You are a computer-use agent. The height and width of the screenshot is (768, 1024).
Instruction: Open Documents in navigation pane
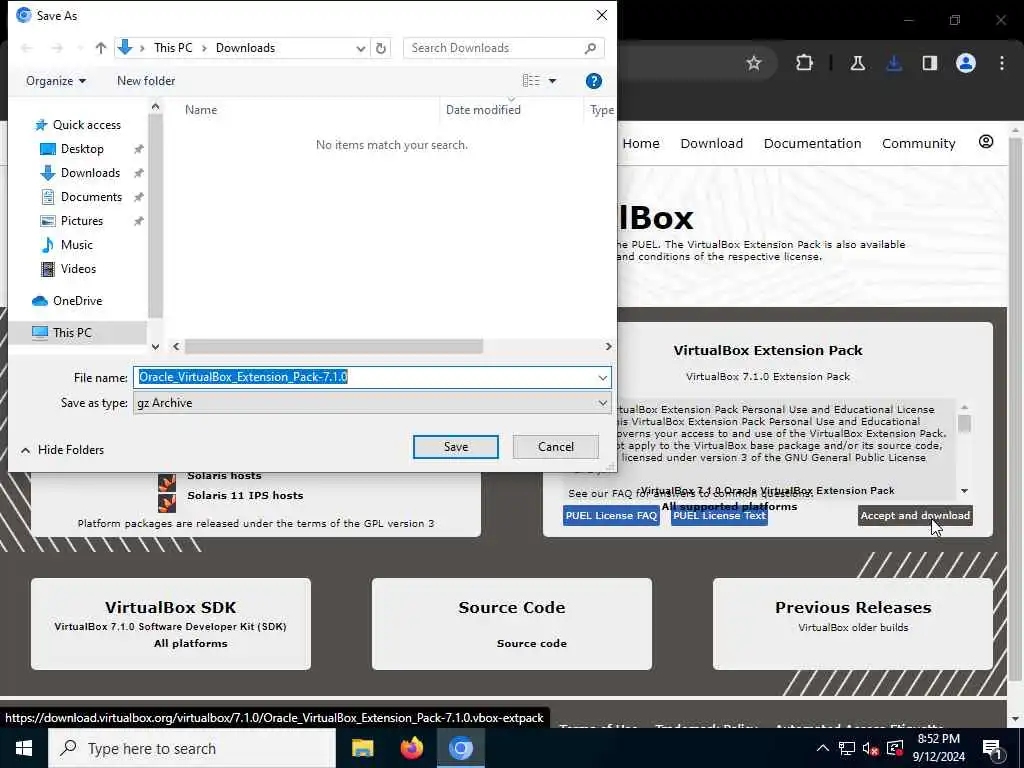tap(91, 197)
